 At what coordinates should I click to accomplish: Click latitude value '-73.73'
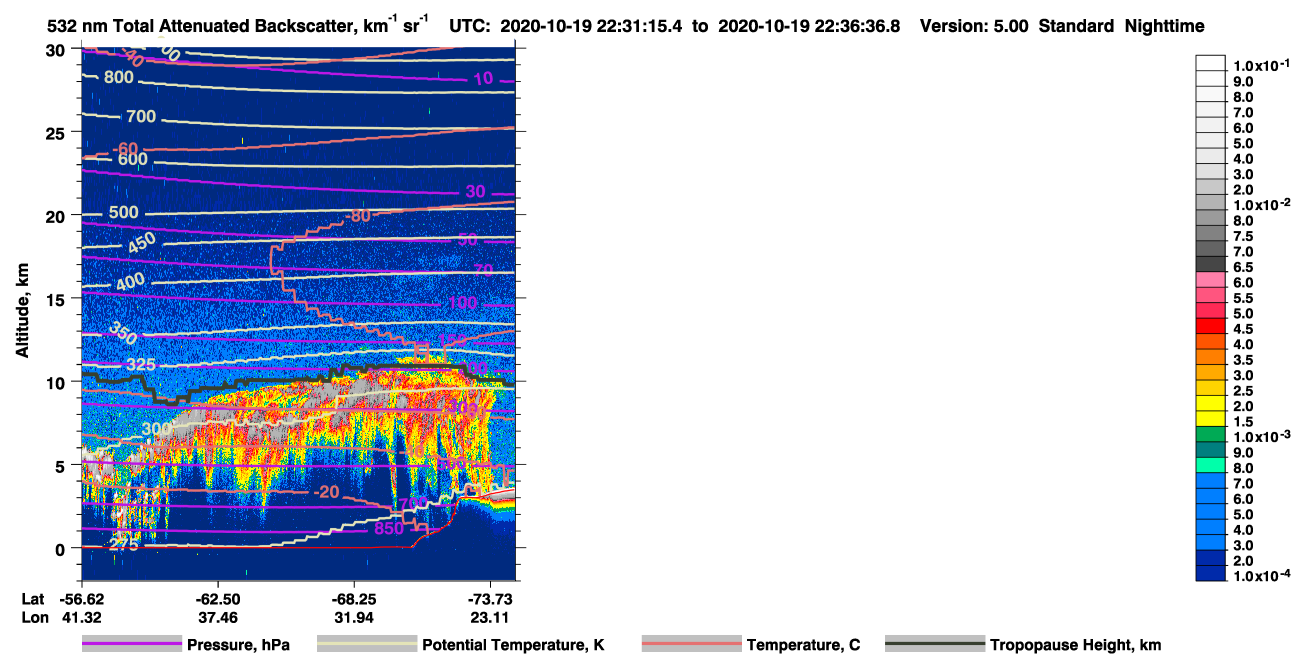(x=489, y=598)
